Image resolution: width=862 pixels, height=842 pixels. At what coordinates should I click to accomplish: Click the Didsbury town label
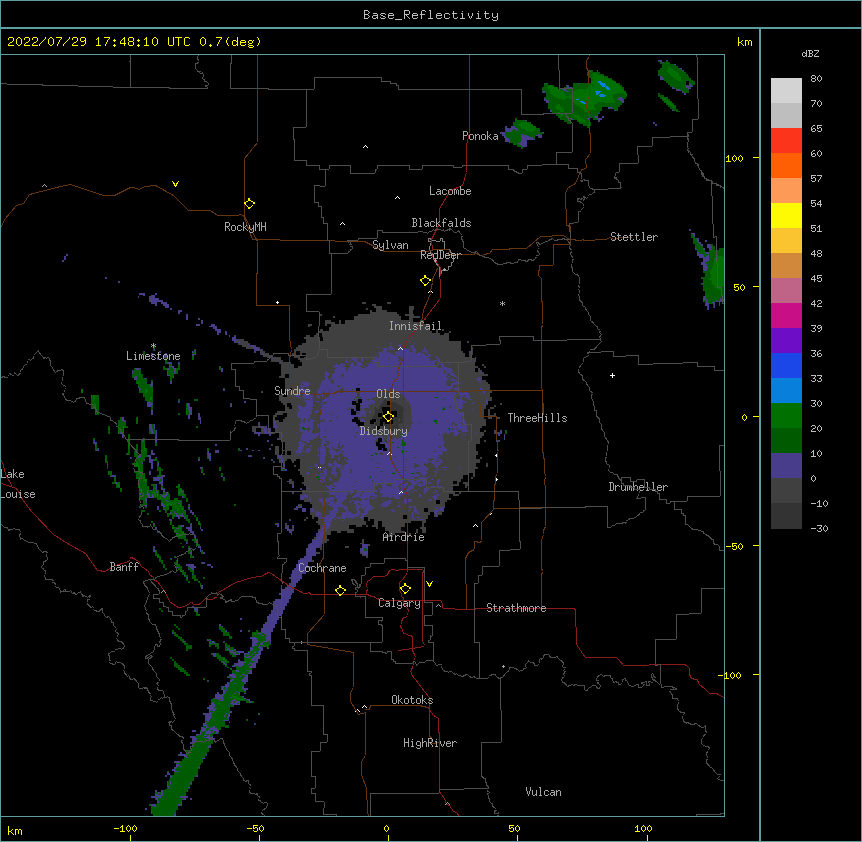click(x=384, y=431)
